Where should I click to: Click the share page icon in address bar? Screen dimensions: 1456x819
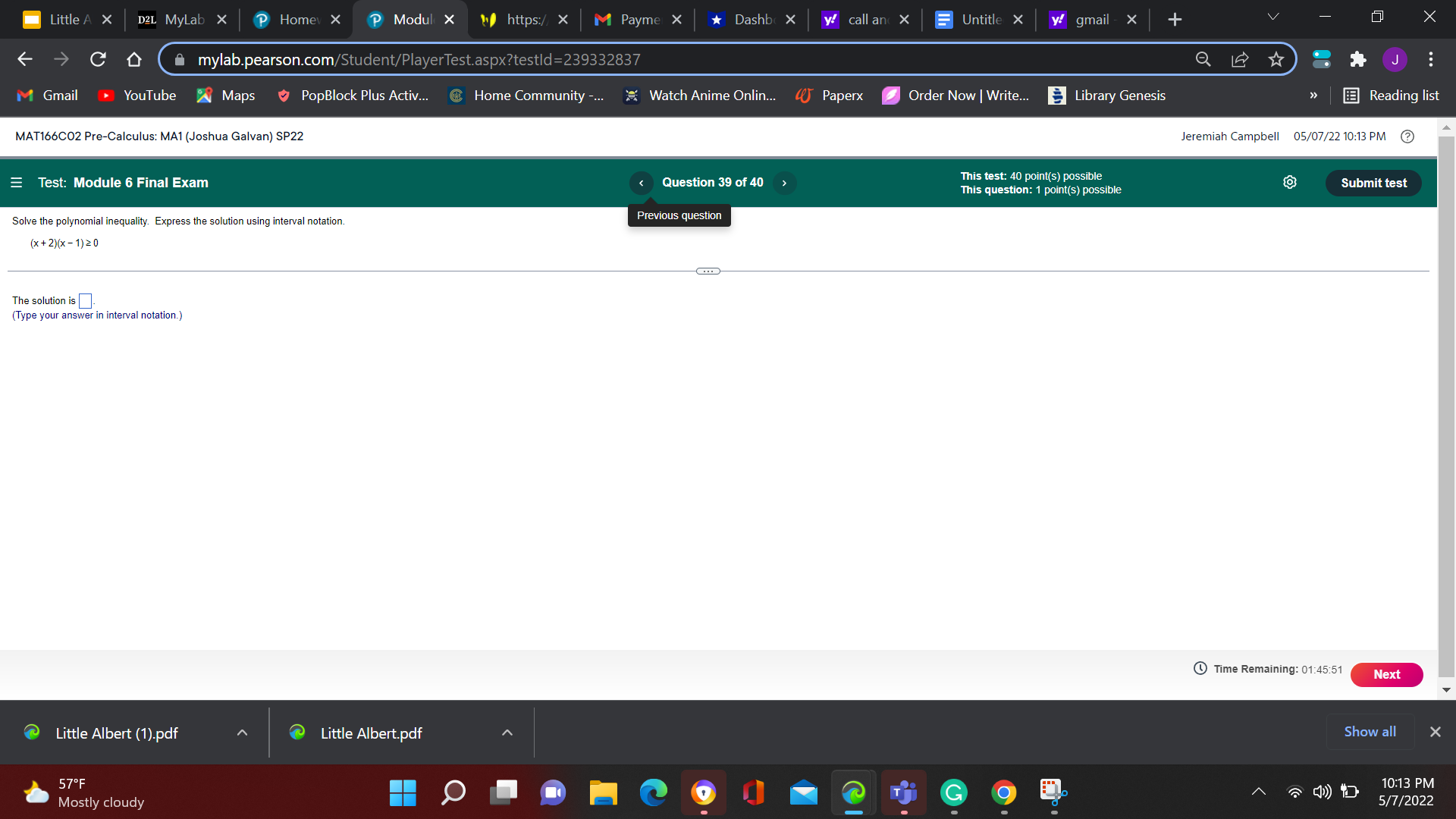tap(1240, 59)
